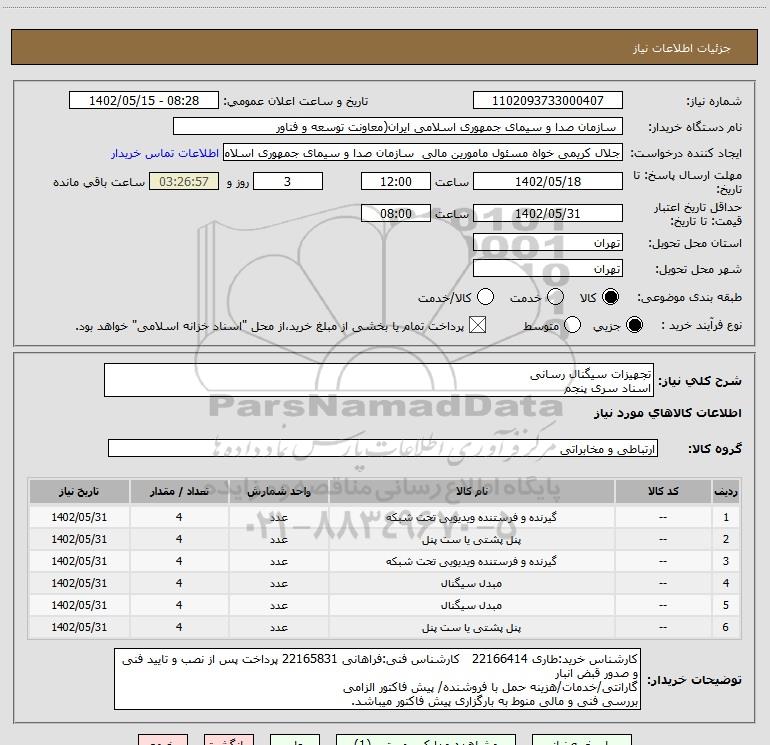The image size is (770, 745).
Task: Click the کد کالا column header
Action: 663,492
